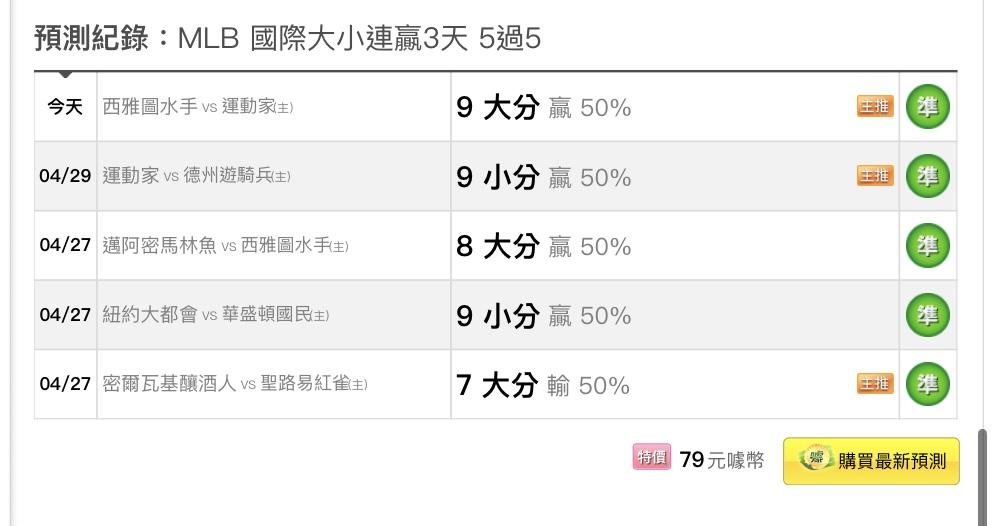Open the 密爾瓦基釀酒人 vs 聖路易紅雀 matchup
Image resolution: width=996 pixels, height=526 pixels.
point(235,384)
